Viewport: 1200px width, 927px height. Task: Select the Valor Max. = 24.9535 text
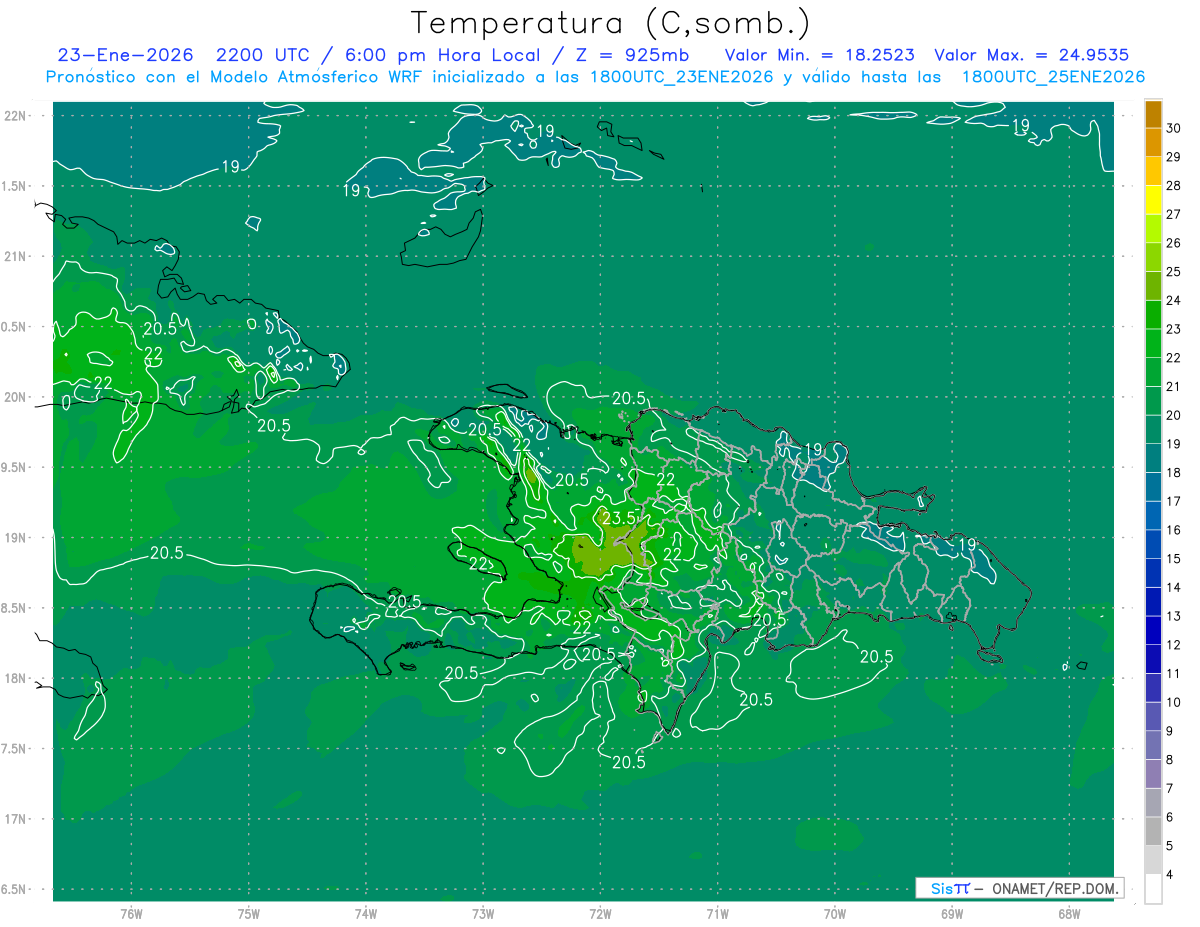coord(1031,55)
